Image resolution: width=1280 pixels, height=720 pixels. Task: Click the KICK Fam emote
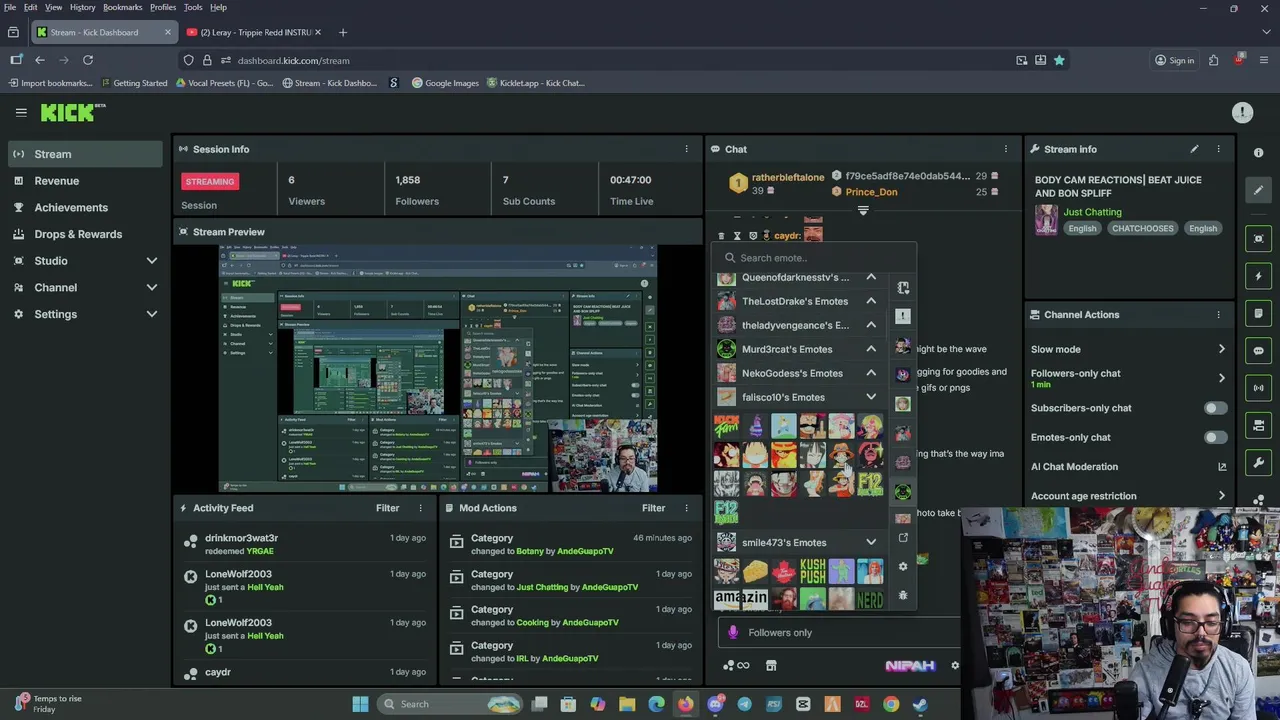726,427
